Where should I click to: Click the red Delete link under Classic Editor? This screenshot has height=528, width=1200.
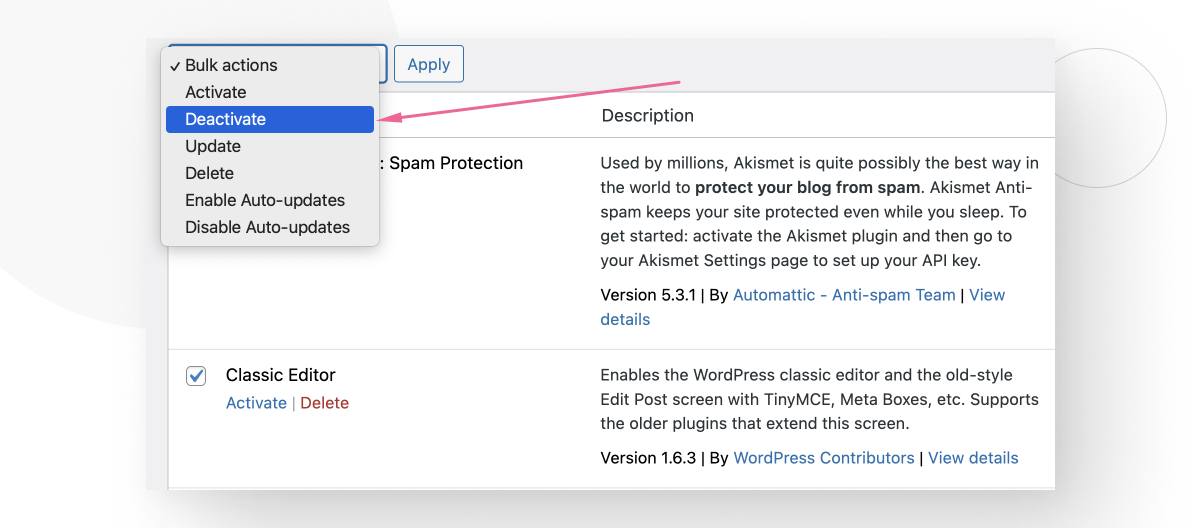pos(324,403)
